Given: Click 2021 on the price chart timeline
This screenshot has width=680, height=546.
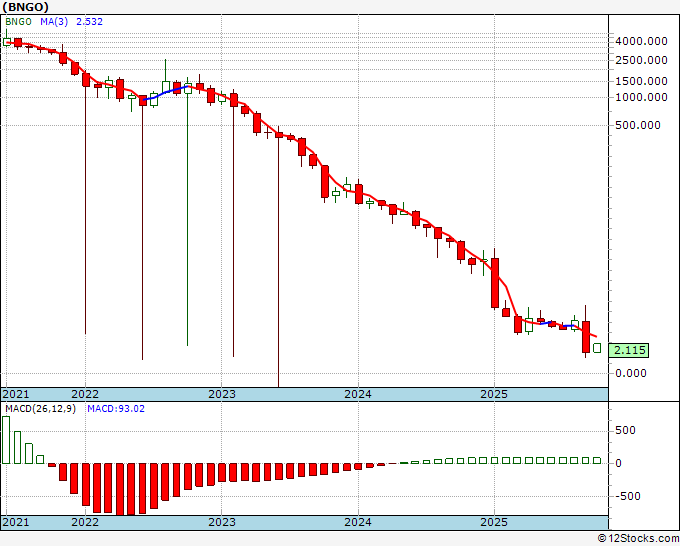Looking at the screenshot, I should (x=16, y=394).
